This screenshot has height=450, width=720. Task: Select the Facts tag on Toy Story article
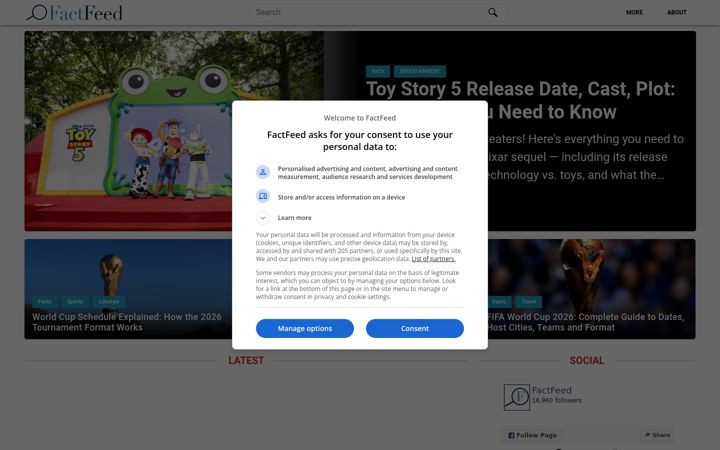[x=378, y=71]
